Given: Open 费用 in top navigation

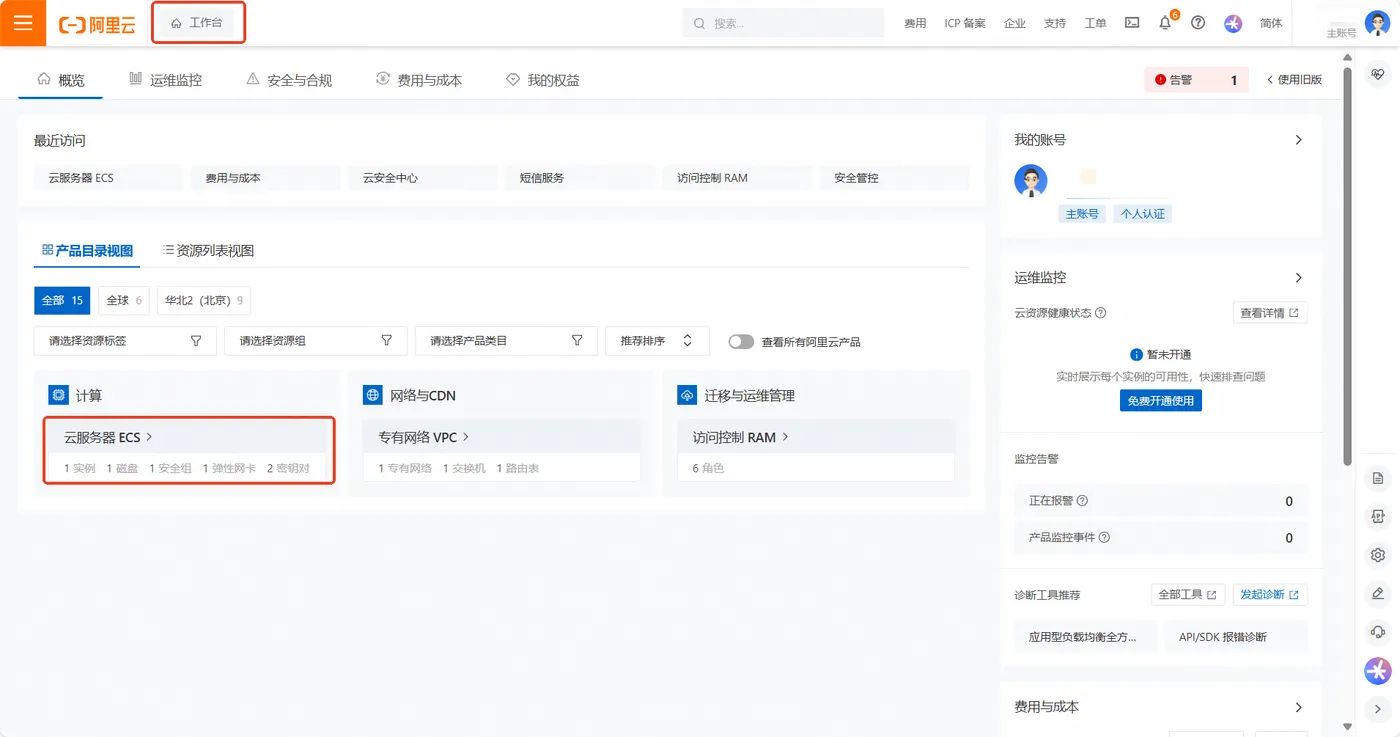Looking at the screenshot, I should click(x=915, y=23).
